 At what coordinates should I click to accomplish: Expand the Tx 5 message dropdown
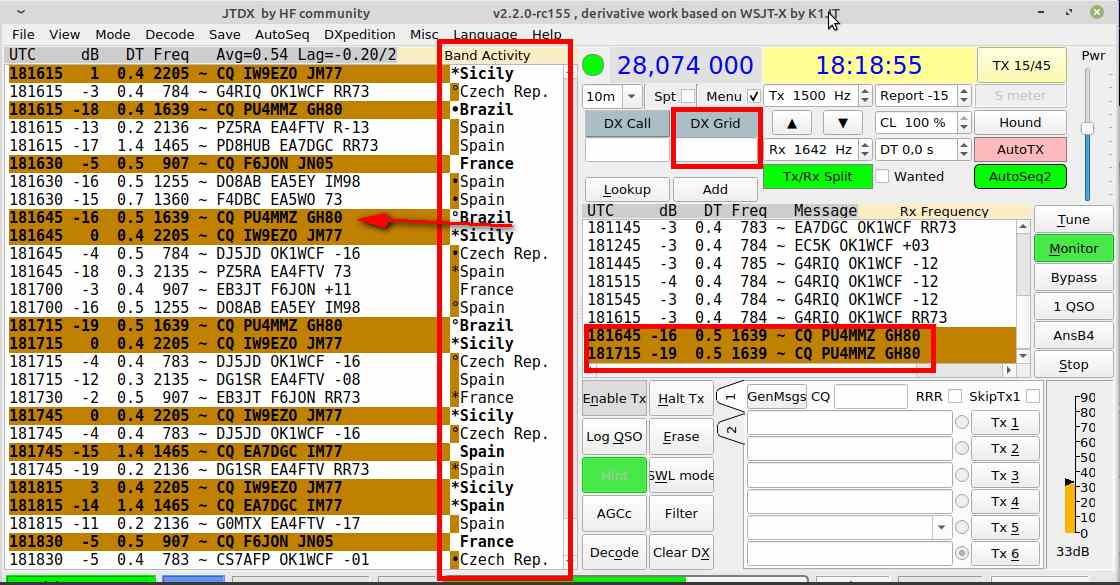[940, 527]
